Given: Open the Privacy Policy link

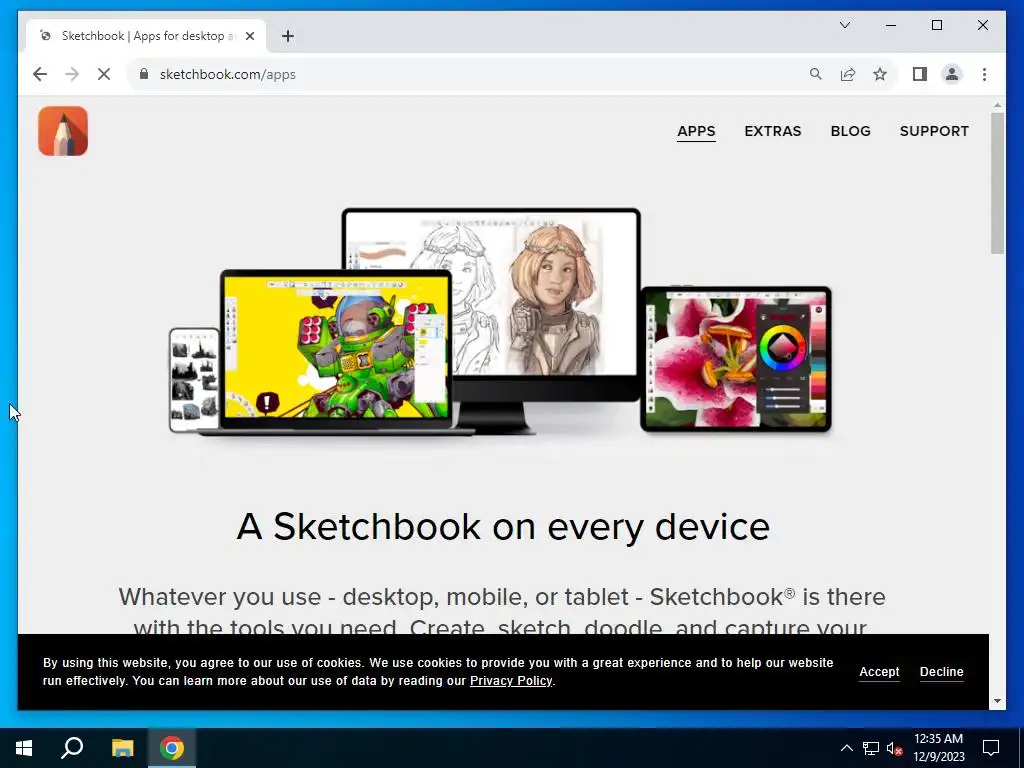Looking at the screenshot, I should tap(511, 681).
